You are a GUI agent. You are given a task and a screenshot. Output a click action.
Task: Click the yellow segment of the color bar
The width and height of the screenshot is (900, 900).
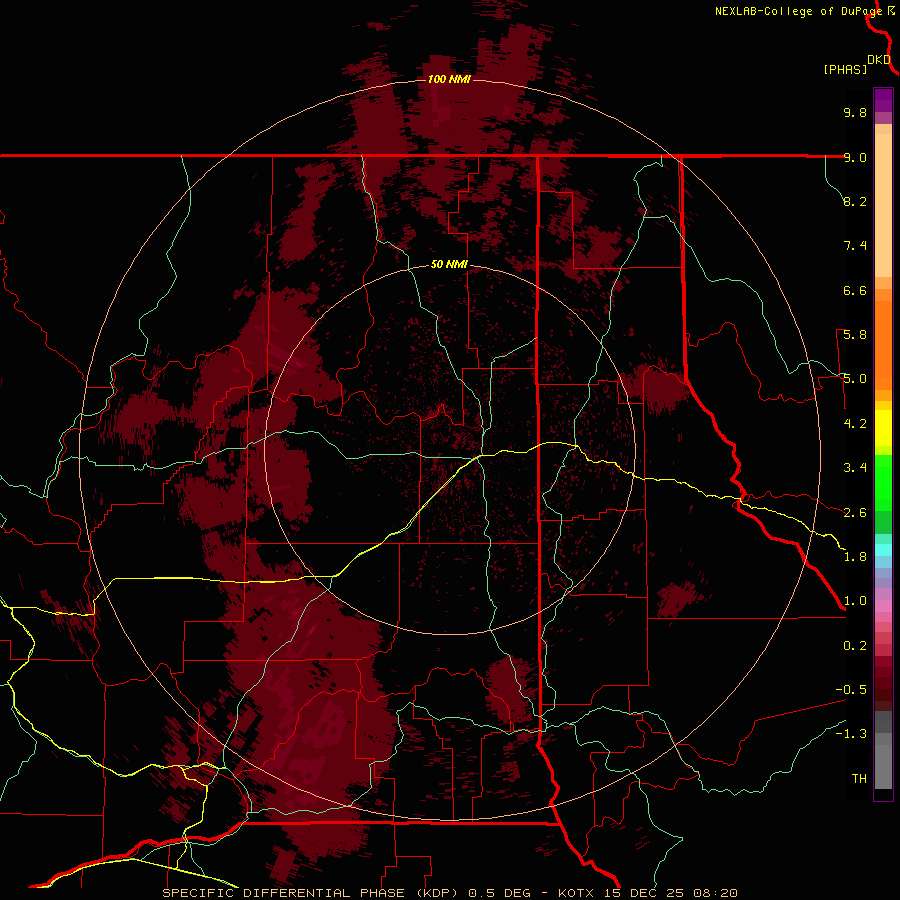pyautogui.click(x=883, y=428)
